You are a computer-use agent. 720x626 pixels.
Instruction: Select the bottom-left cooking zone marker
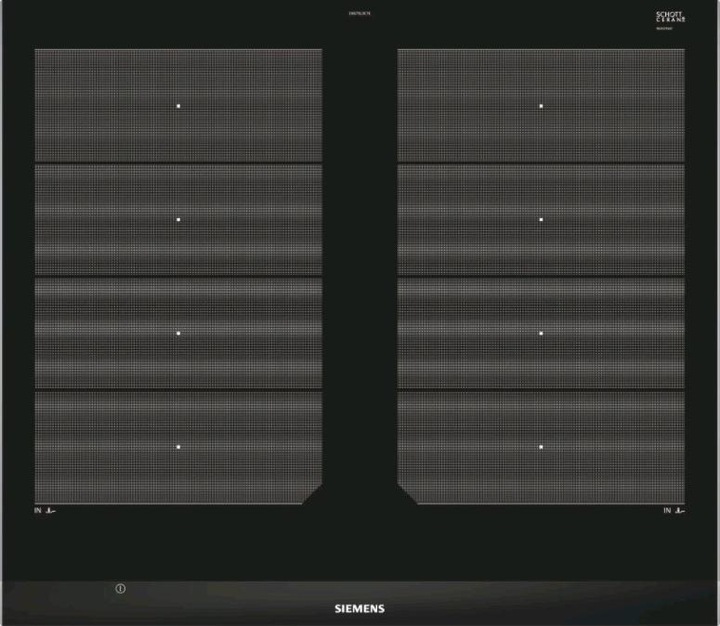click(x=178, y=446)
